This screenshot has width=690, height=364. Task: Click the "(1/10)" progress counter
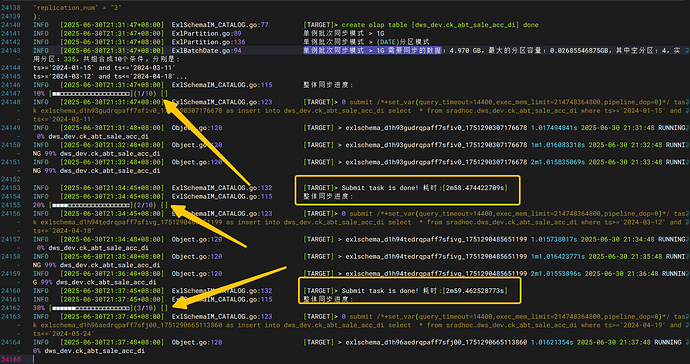(x=144, y=94)
